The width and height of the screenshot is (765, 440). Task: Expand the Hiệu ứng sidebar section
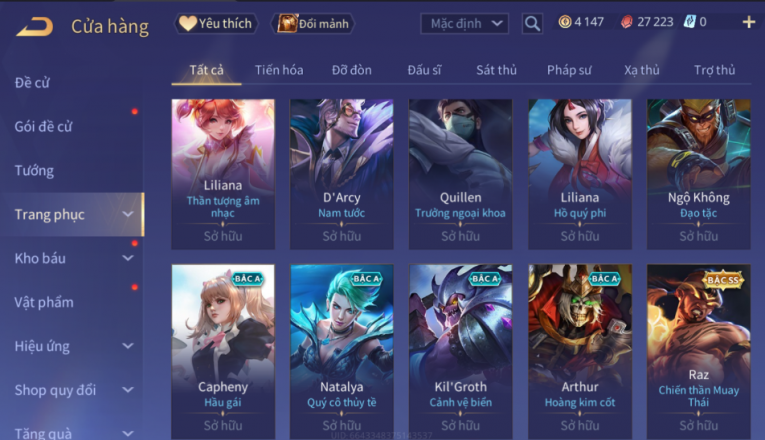72,346
